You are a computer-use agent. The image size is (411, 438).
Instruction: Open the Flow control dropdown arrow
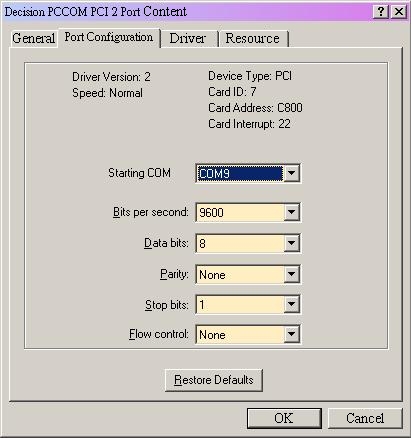click(x=291, y=334)
